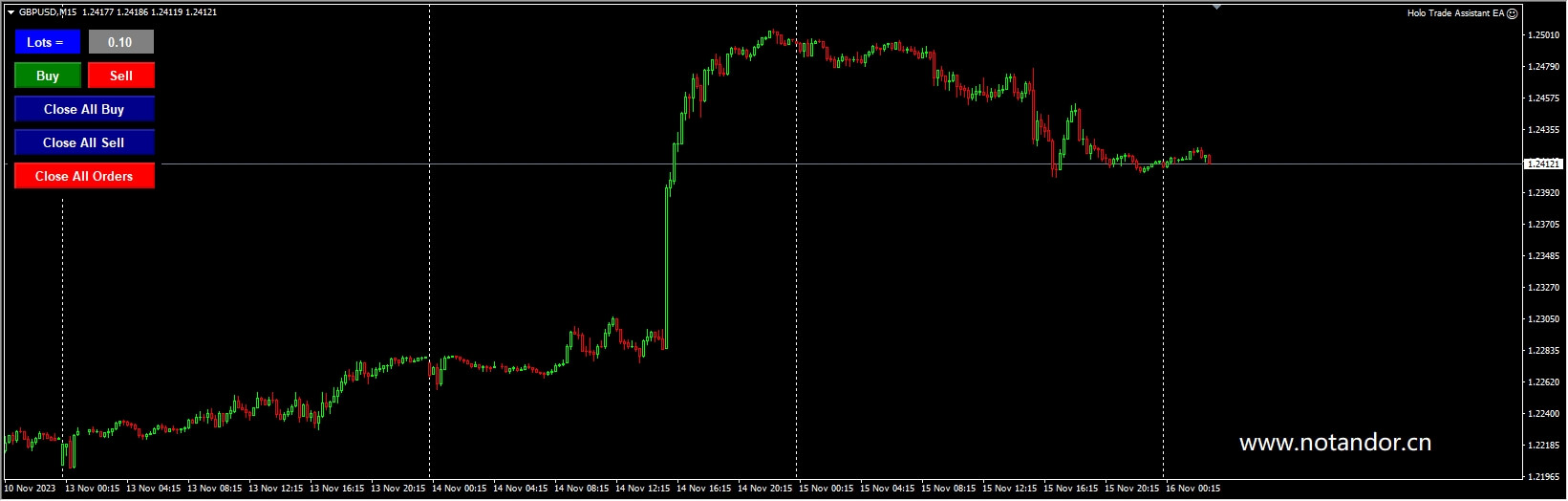Click the Holo Trade Assistant EA smiley icon

tap(1512, 13)
